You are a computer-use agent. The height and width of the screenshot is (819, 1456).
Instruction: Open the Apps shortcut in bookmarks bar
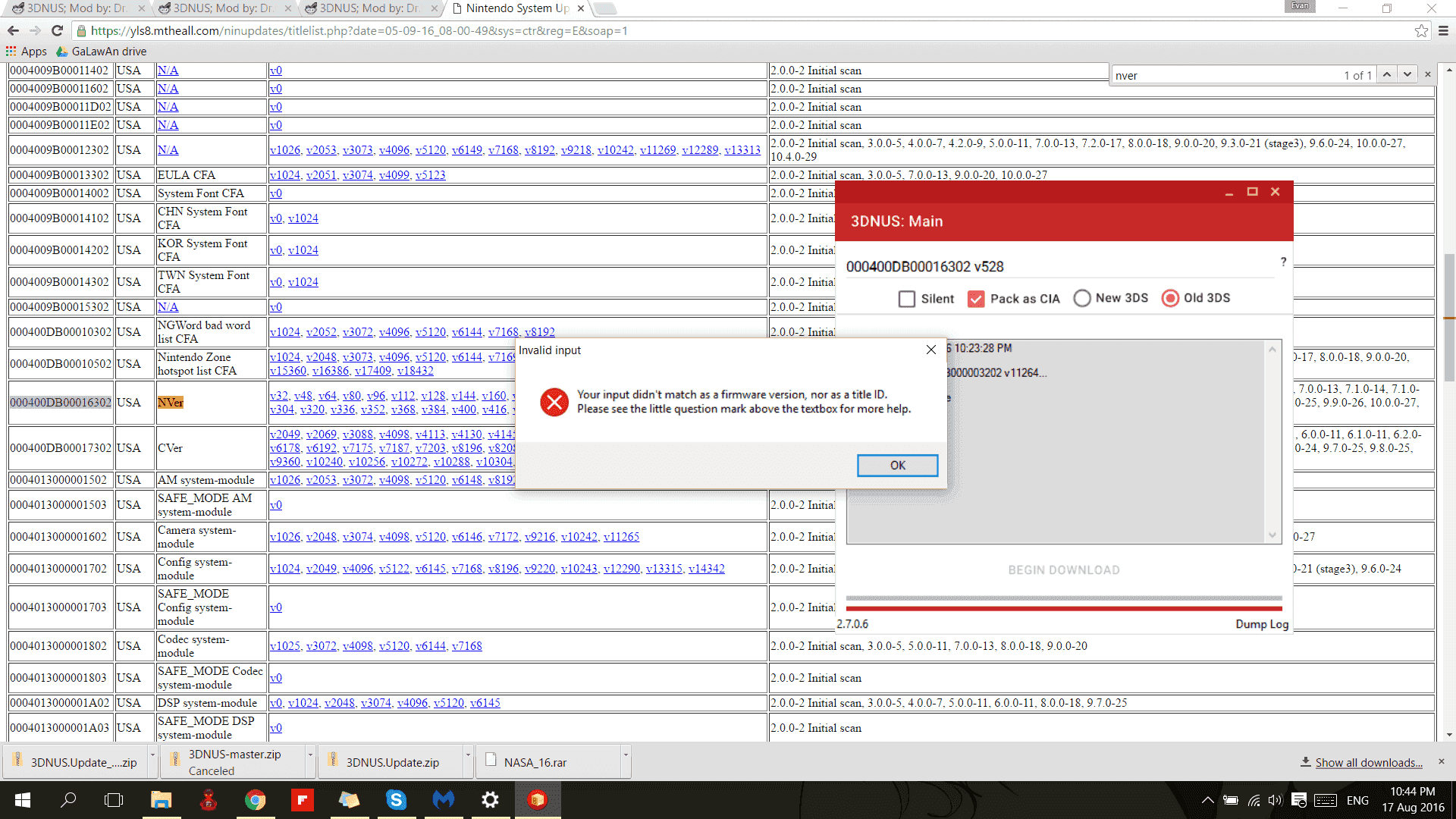coord(27,52)
